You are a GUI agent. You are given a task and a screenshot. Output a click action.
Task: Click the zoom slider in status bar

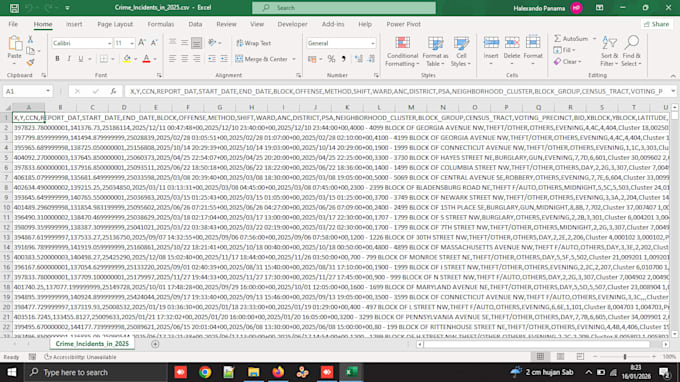(x=624, y=356)
